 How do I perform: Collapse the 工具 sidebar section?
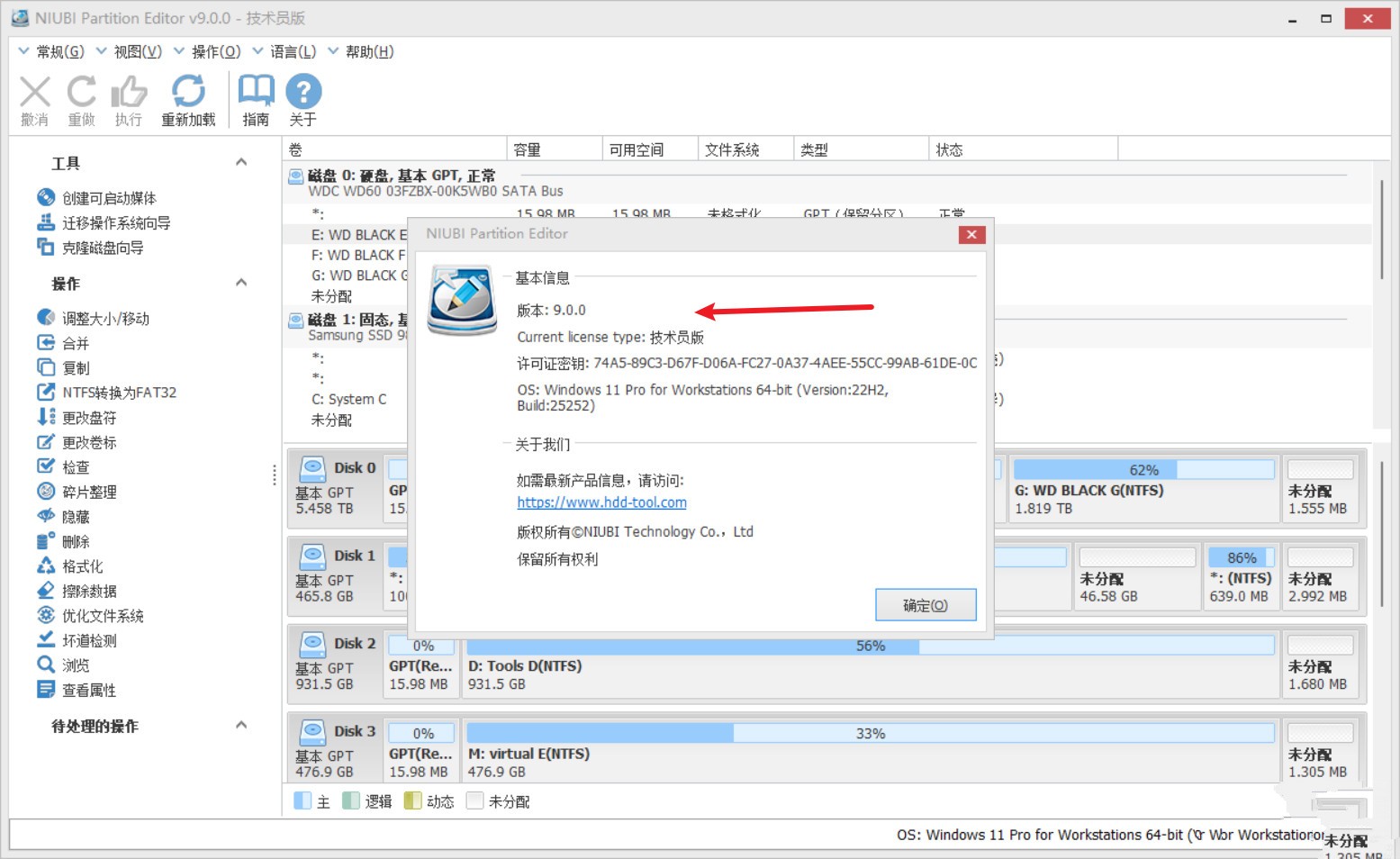pyautogui.click(x=241, y=162)
